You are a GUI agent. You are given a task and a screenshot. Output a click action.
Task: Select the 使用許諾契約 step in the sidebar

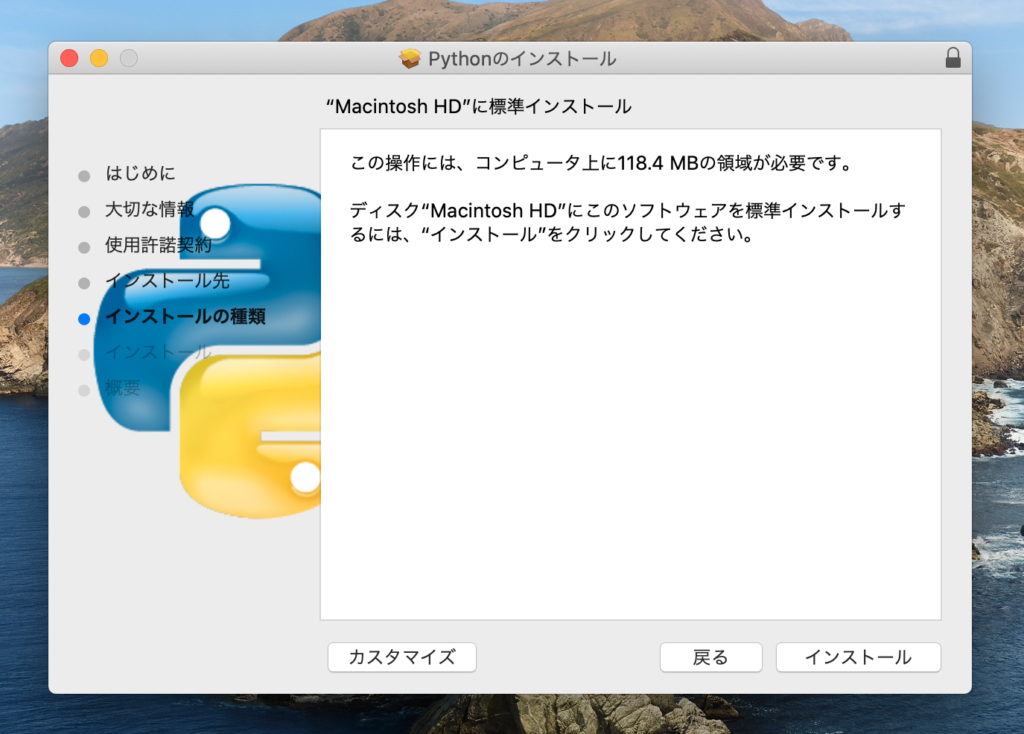158,245
